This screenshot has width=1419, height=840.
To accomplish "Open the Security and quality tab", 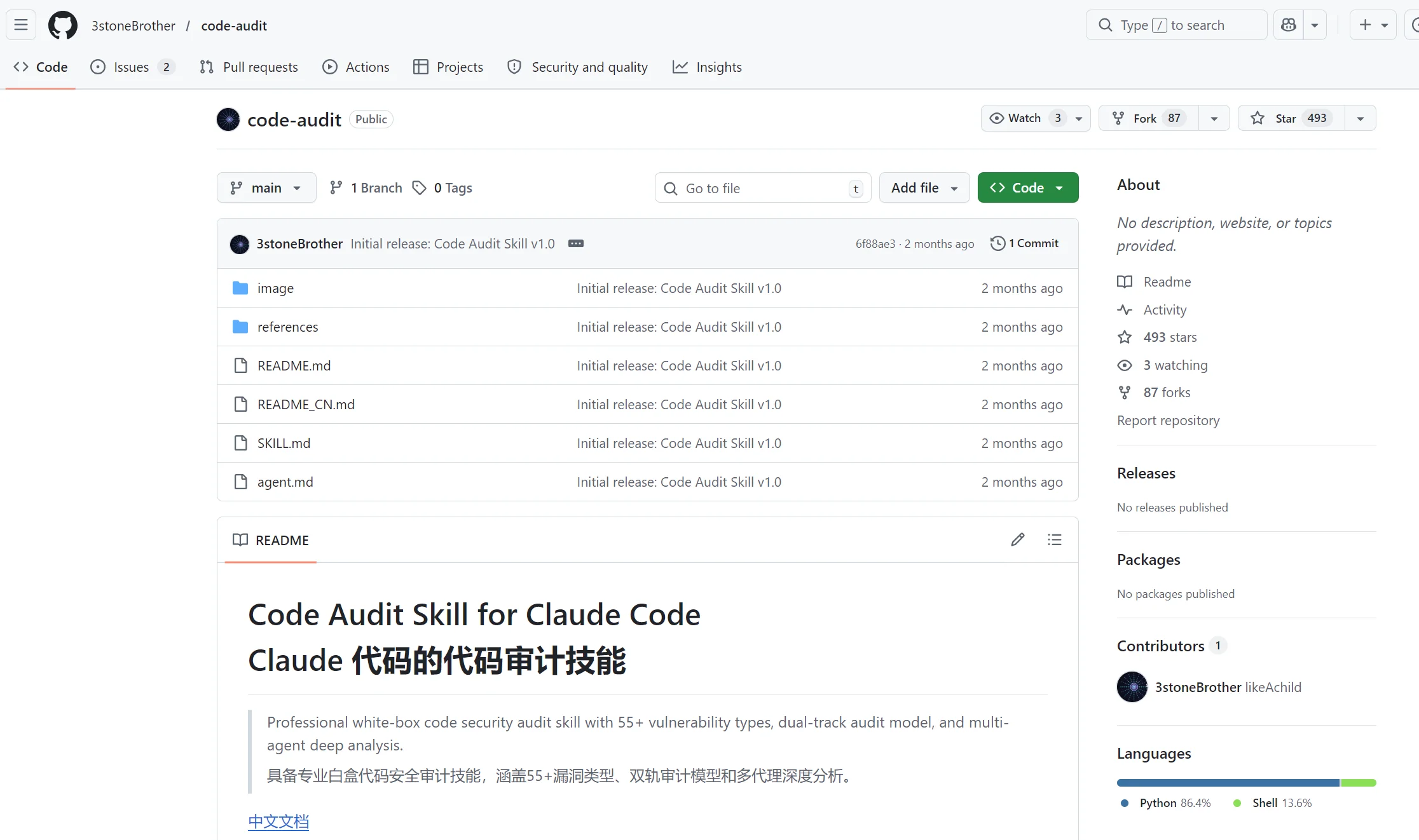I will pyautogui.click(x=577, y=67).
